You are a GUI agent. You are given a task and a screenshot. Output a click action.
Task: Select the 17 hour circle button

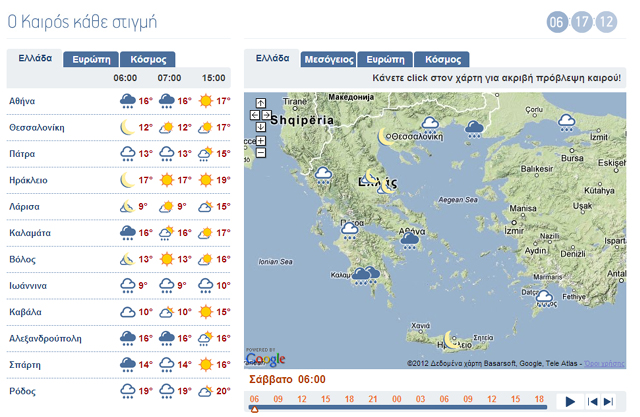coord(582,23)
